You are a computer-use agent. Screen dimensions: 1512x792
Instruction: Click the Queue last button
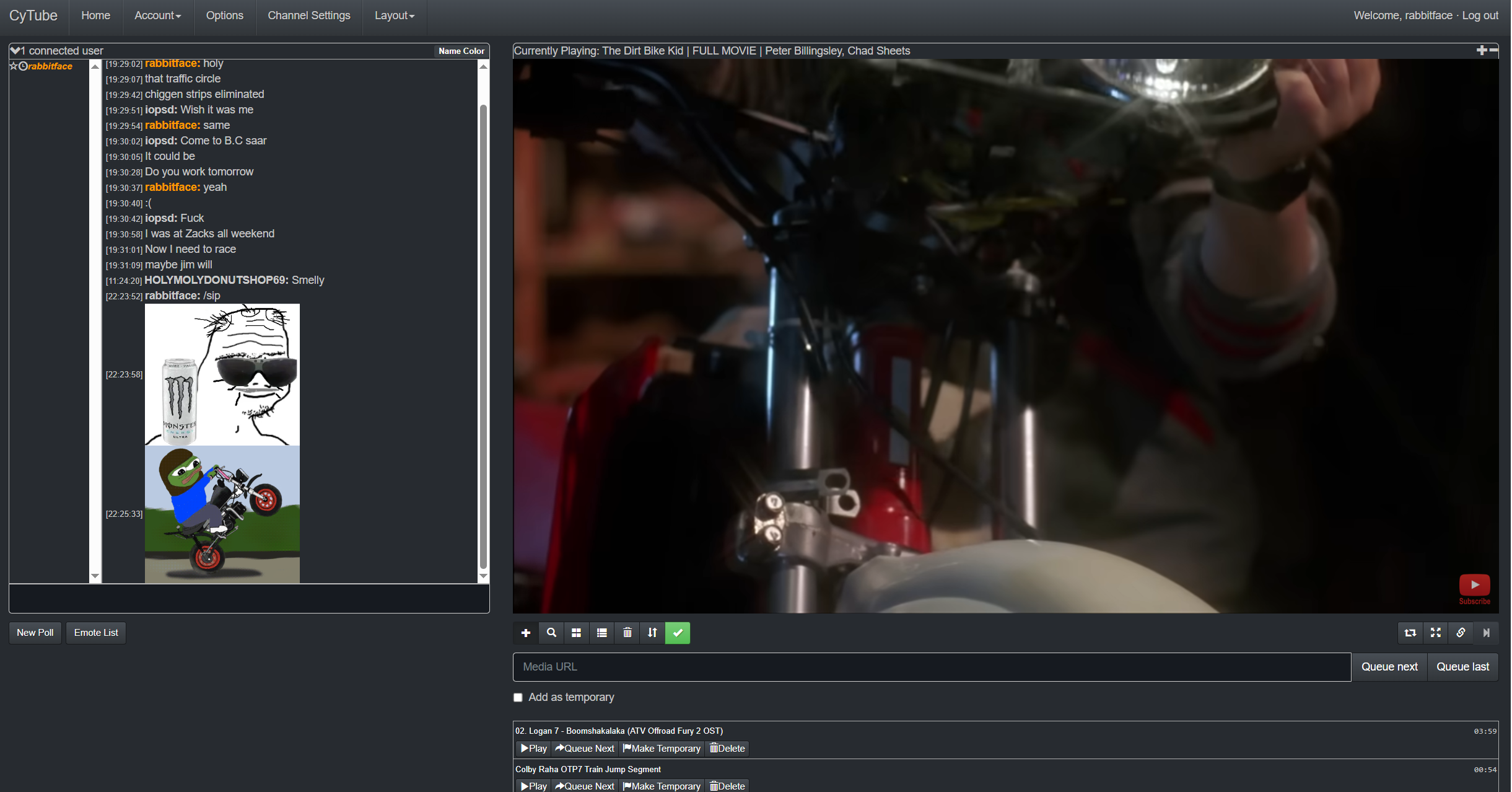[x=1463, y=667]
